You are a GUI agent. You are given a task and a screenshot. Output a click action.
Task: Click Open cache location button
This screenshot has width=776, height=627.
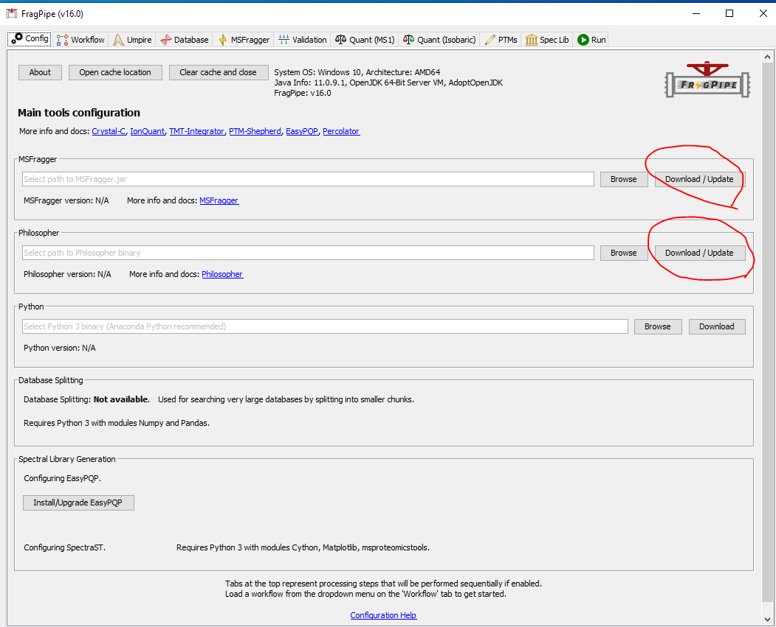[x=115, y=72]
